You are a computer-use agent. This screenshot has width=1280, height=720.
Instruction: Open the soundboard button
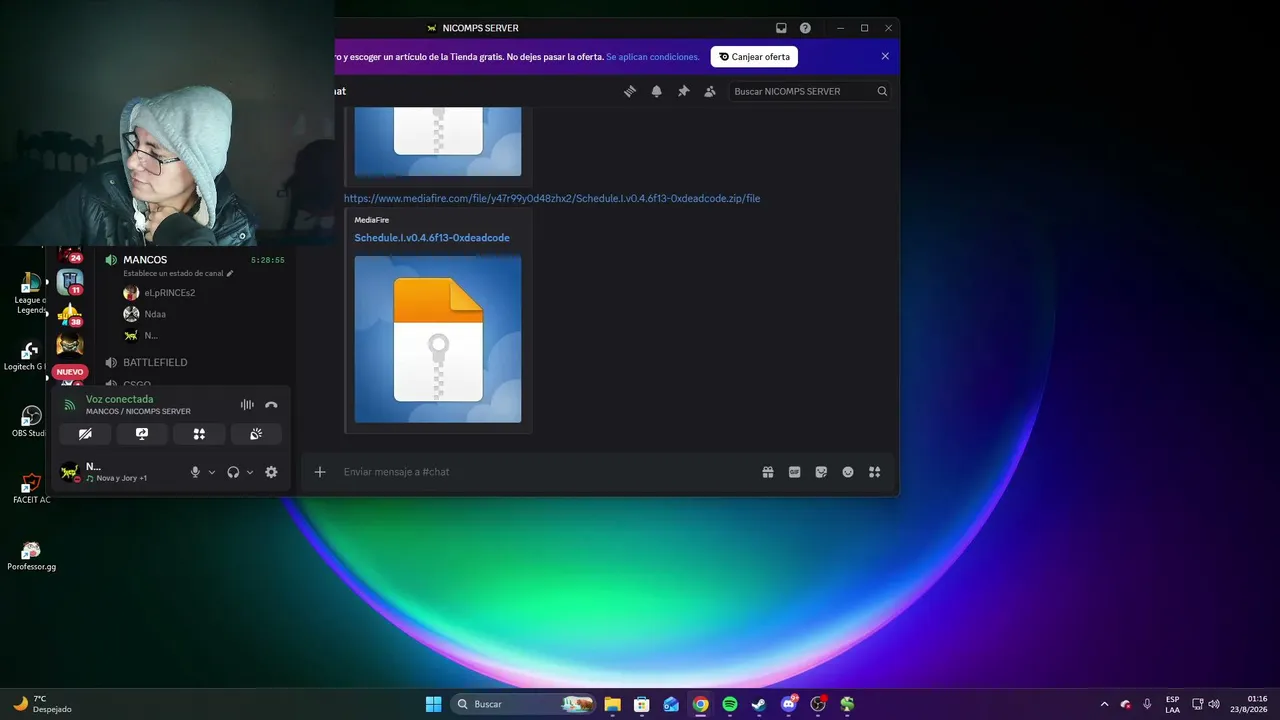click(256, 434)
